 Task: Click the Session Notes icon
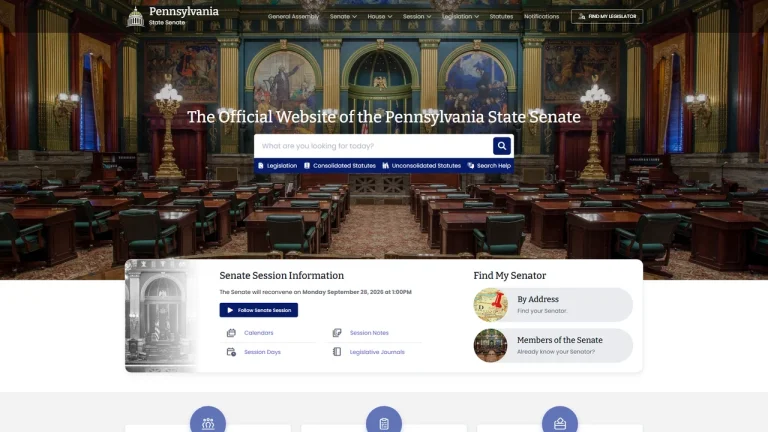pos(337,333)
